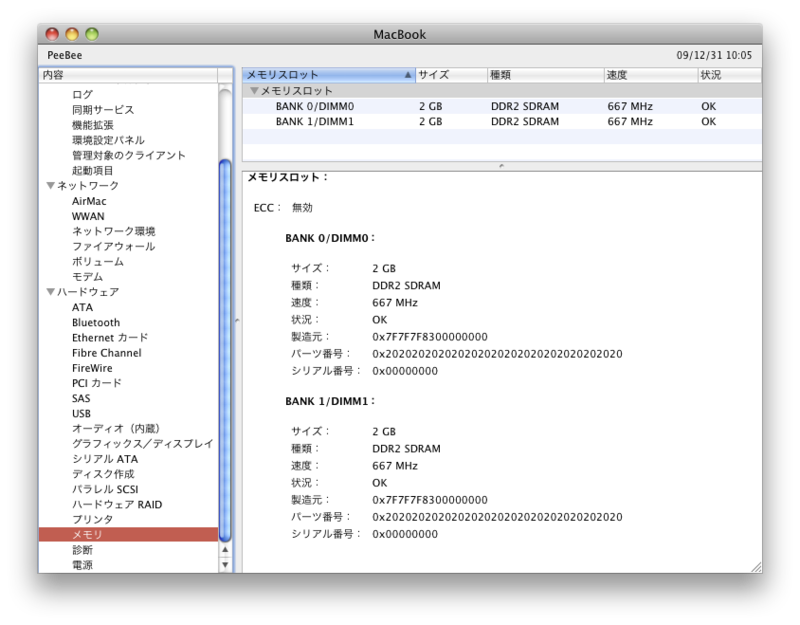Select SAS in the sidebar
Screen dimensions: 800x625
pyautogui.click(x=81, y=398)
